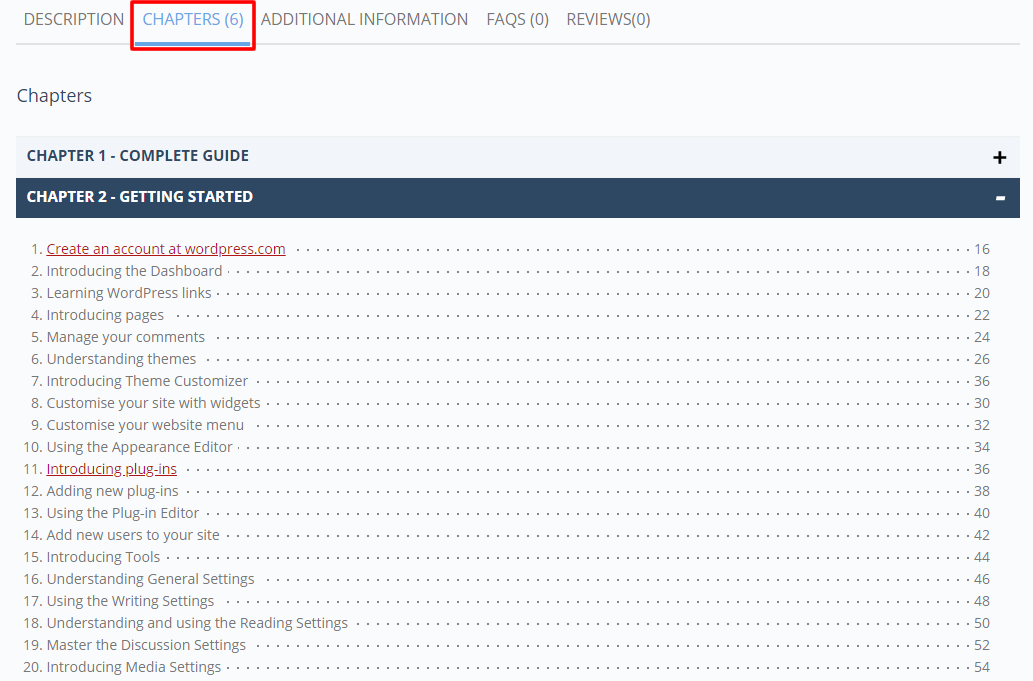The height and width of the screenshot is (681, 1033).
Task: Click the 'Introducing plug-ins' link
Action: click(112, 469)
